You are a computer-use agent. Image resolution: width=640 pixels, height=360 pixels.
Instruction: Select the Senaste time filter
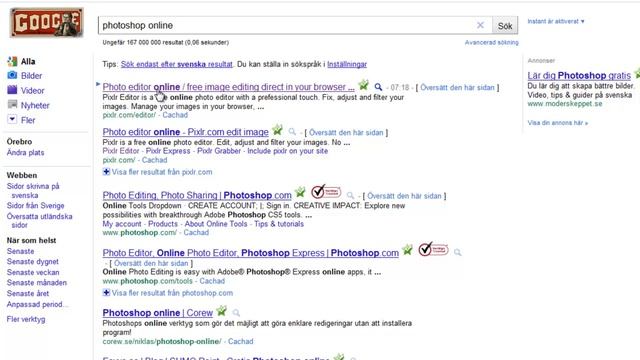pos(20,251)
